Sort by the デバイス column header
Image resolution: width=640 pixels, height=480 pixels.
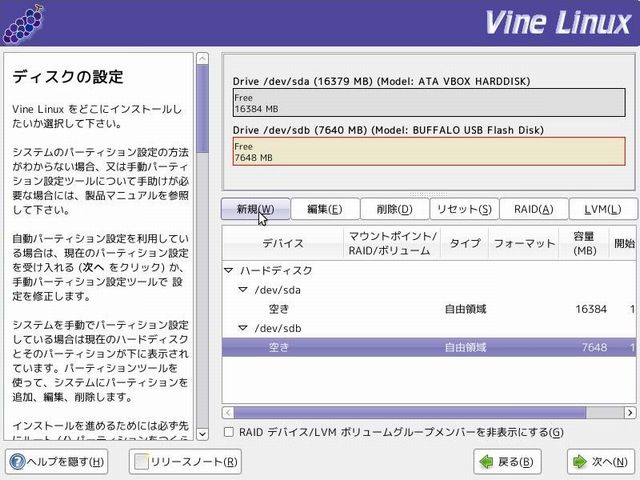point(283,243)
